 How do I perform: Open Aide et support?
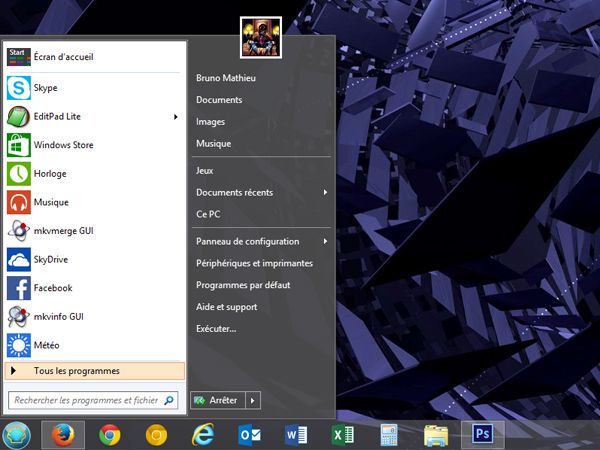click(x=227, y=307)
